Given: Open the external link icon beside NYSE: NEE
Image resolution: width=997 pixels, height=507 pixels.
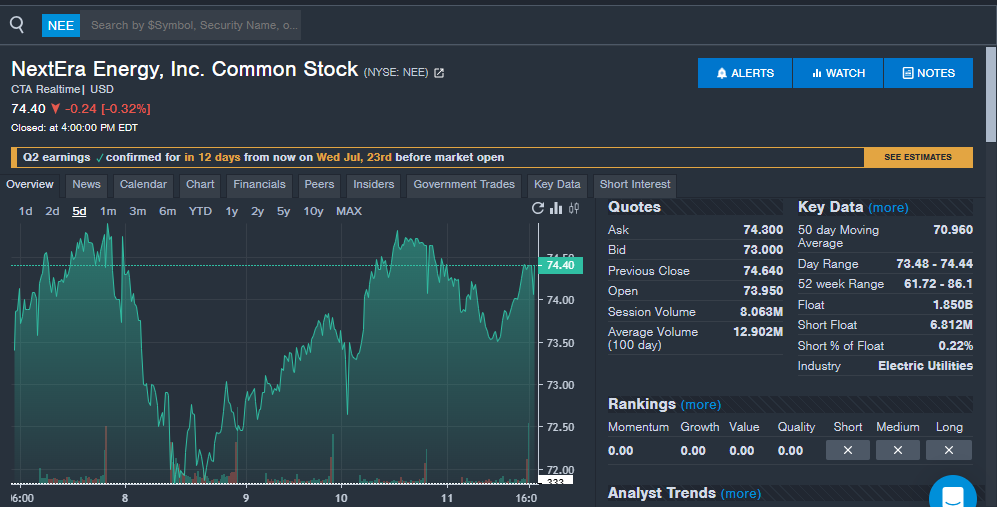Looking at the screenshot, I should click(439, 73).
